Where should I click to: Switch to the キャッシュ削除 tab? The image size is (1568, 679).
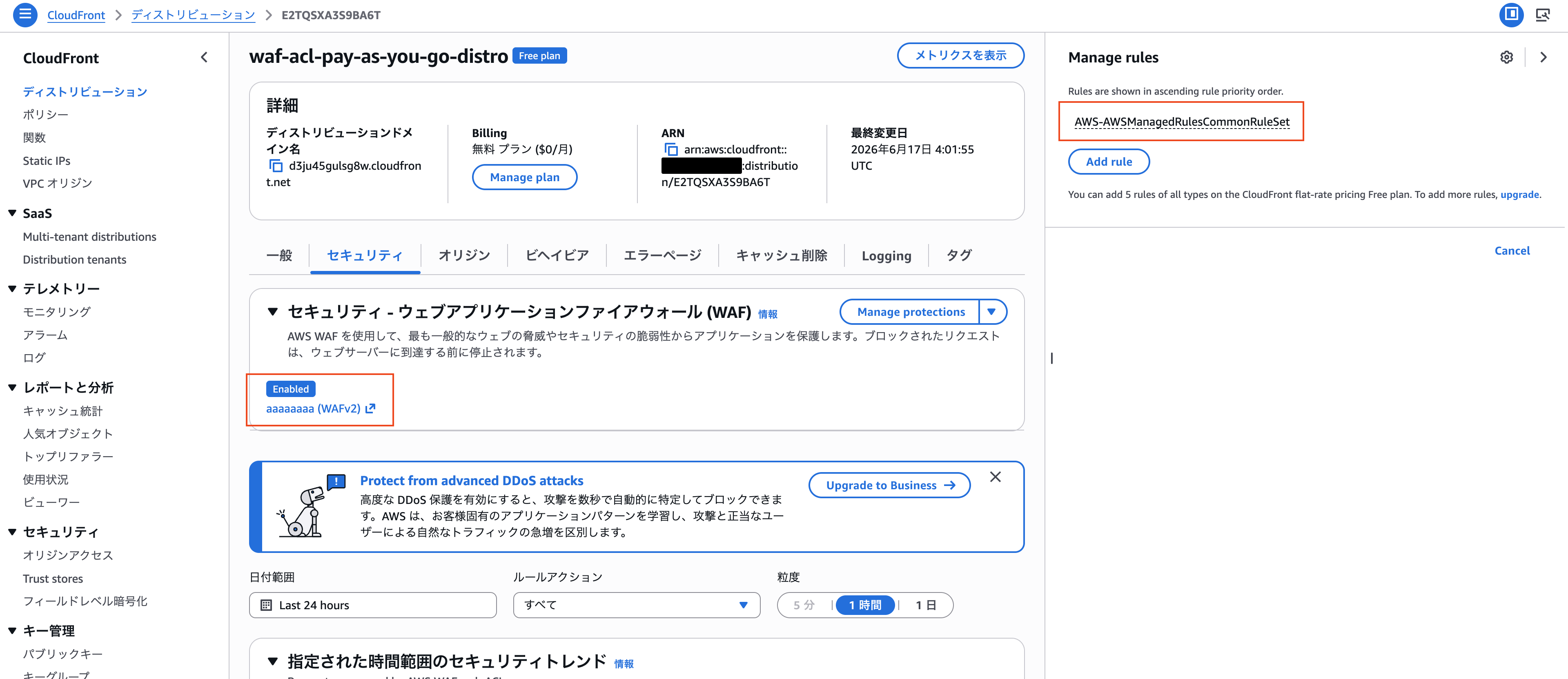pos(782,255)
